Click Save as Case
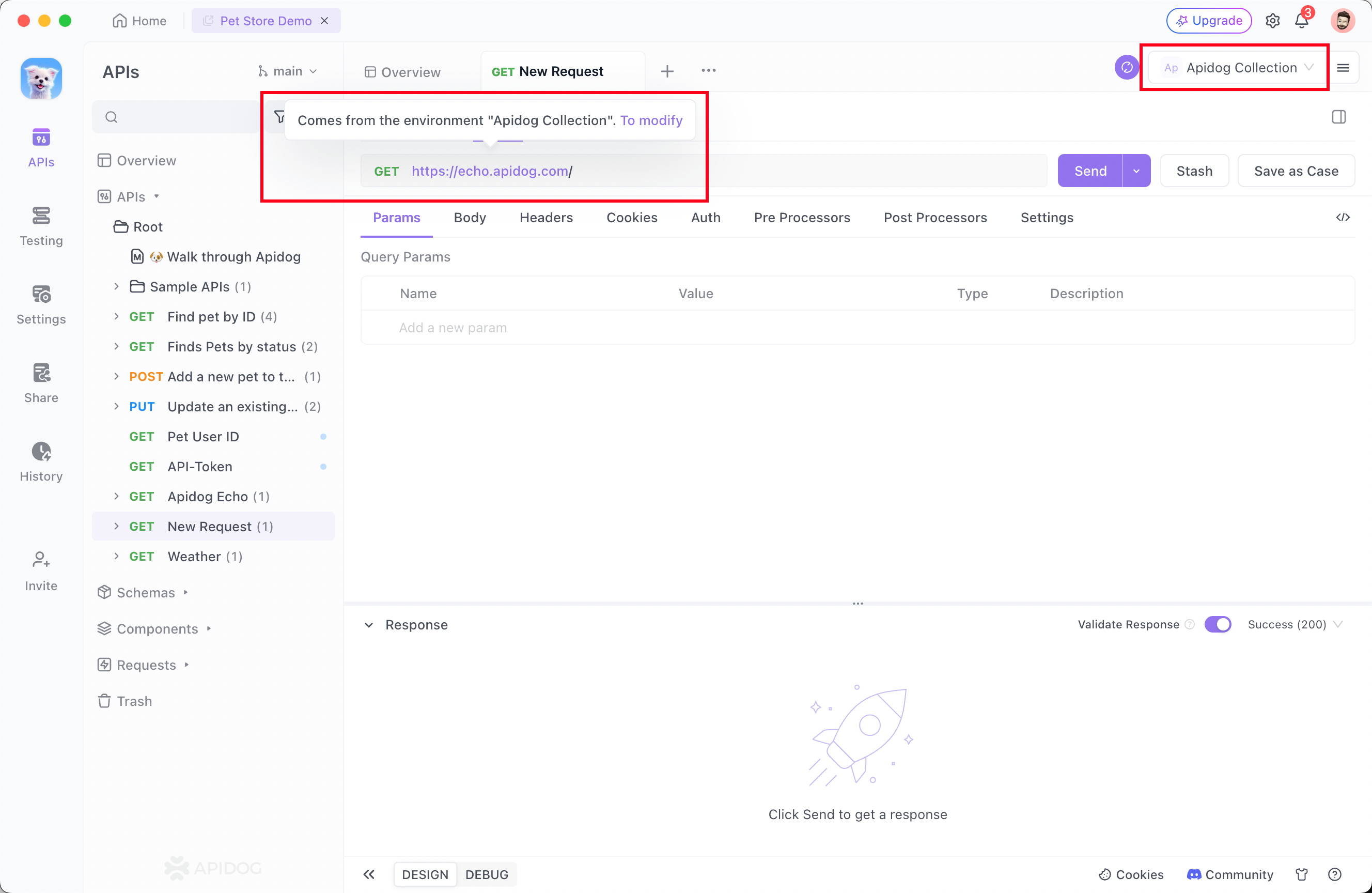 tap(1296, 171)
